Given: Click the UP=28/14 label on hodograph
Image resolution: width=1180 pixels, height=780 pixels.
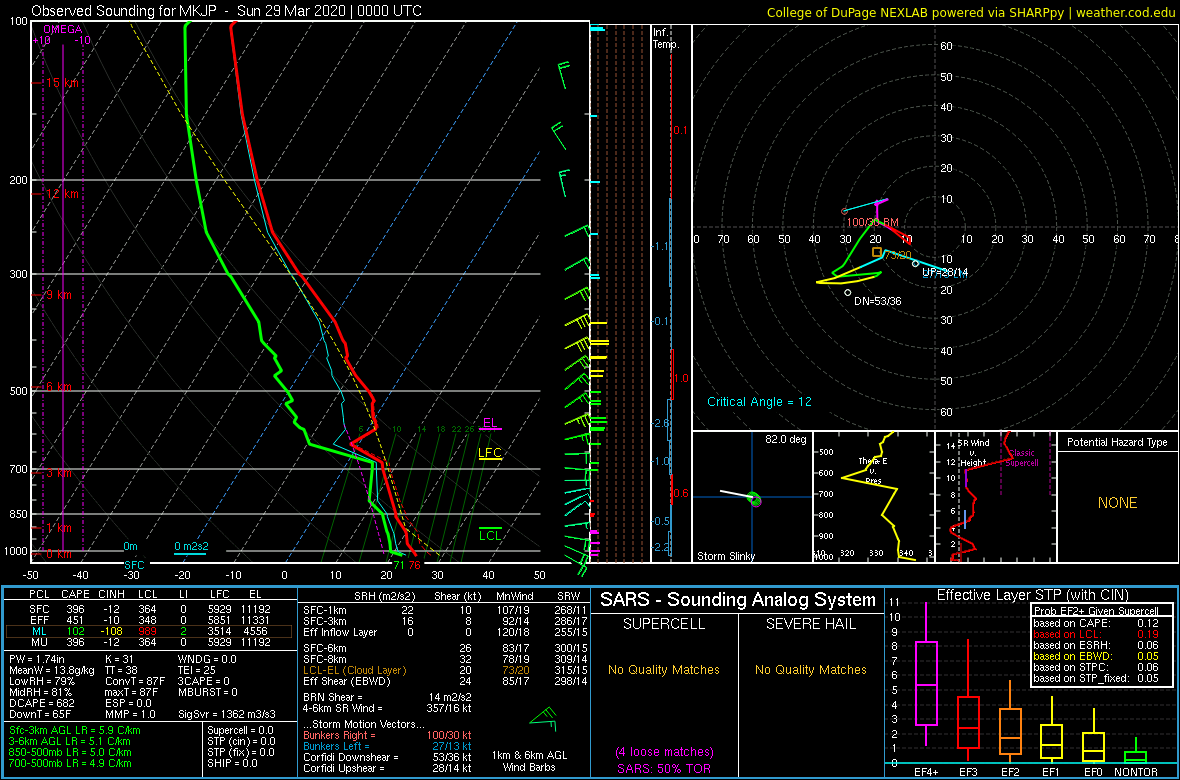Looking at the screenshot, I should click(944, 271).
